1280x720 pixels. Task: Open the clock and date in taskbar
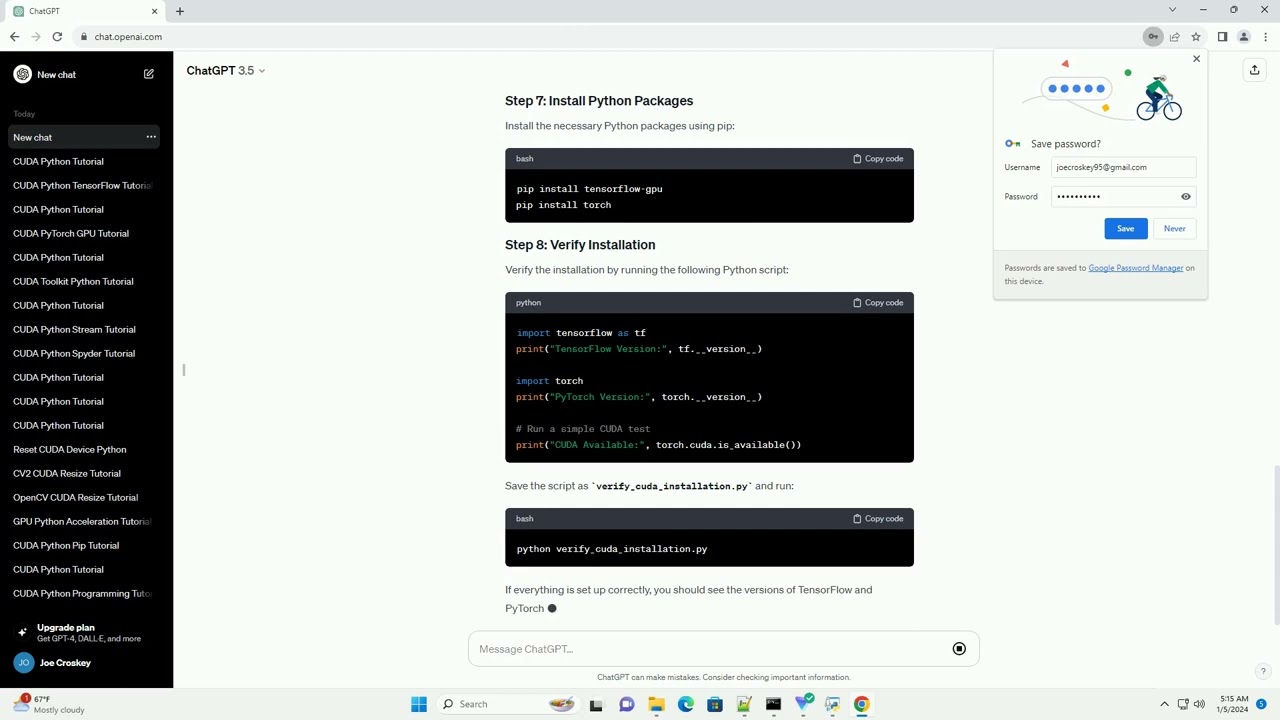(1232, 704)
